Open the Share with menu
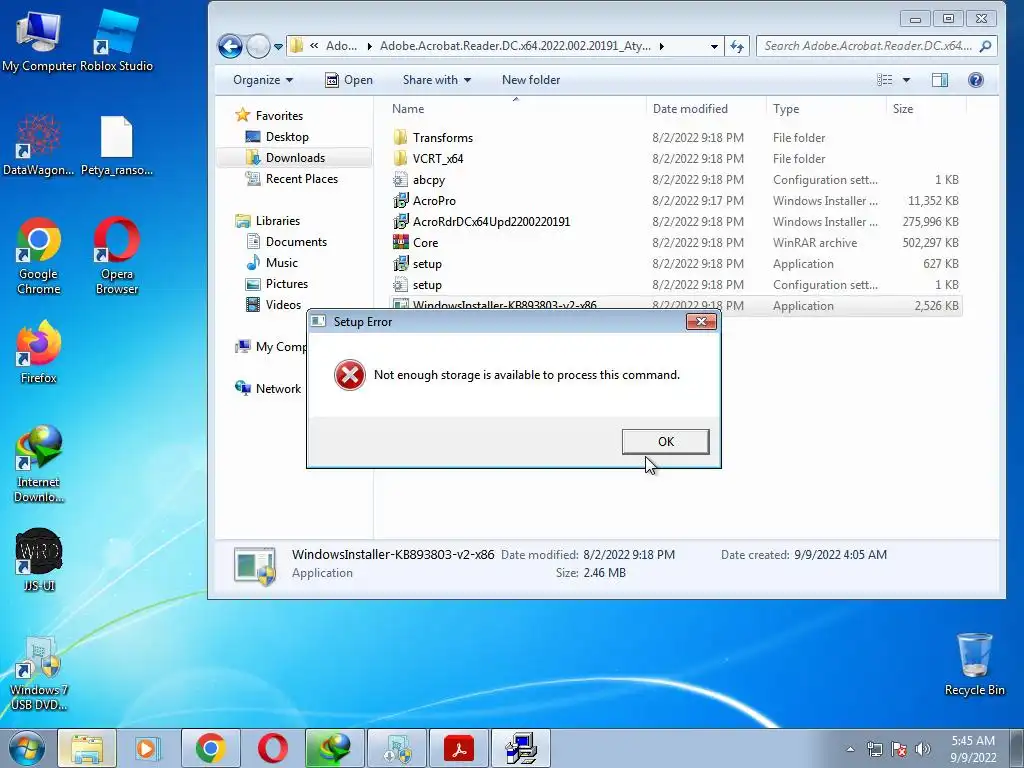The image size is (1024, 768). [436, 80]
